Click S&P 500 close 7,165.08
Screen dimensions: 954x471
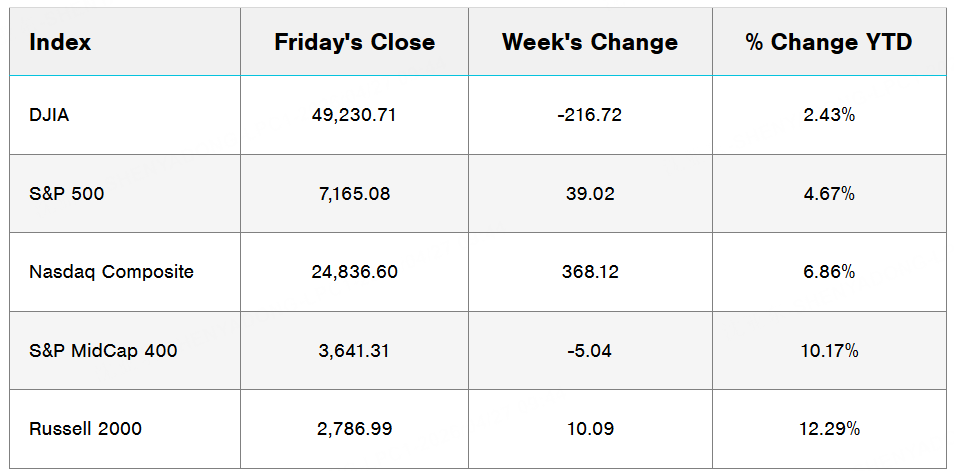coord(354,193)
